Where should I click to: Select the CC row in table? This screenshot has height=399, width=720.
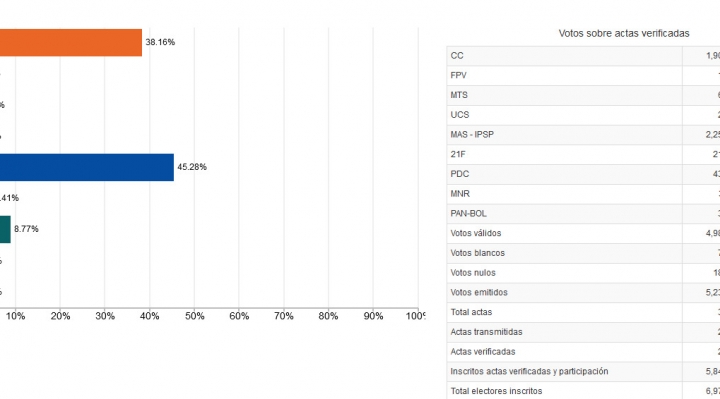pos(583,56)
